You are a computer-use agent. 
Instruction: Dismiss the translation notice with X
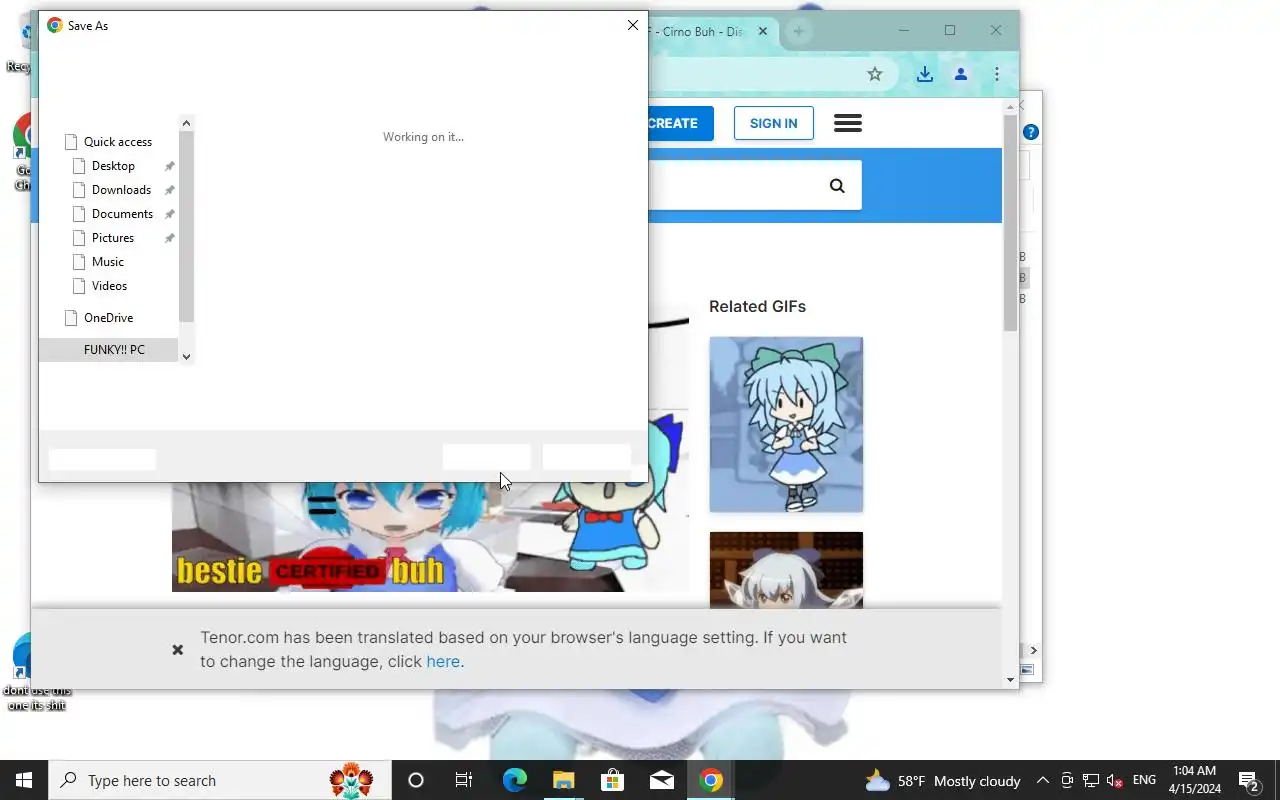(x=177, y=650)
